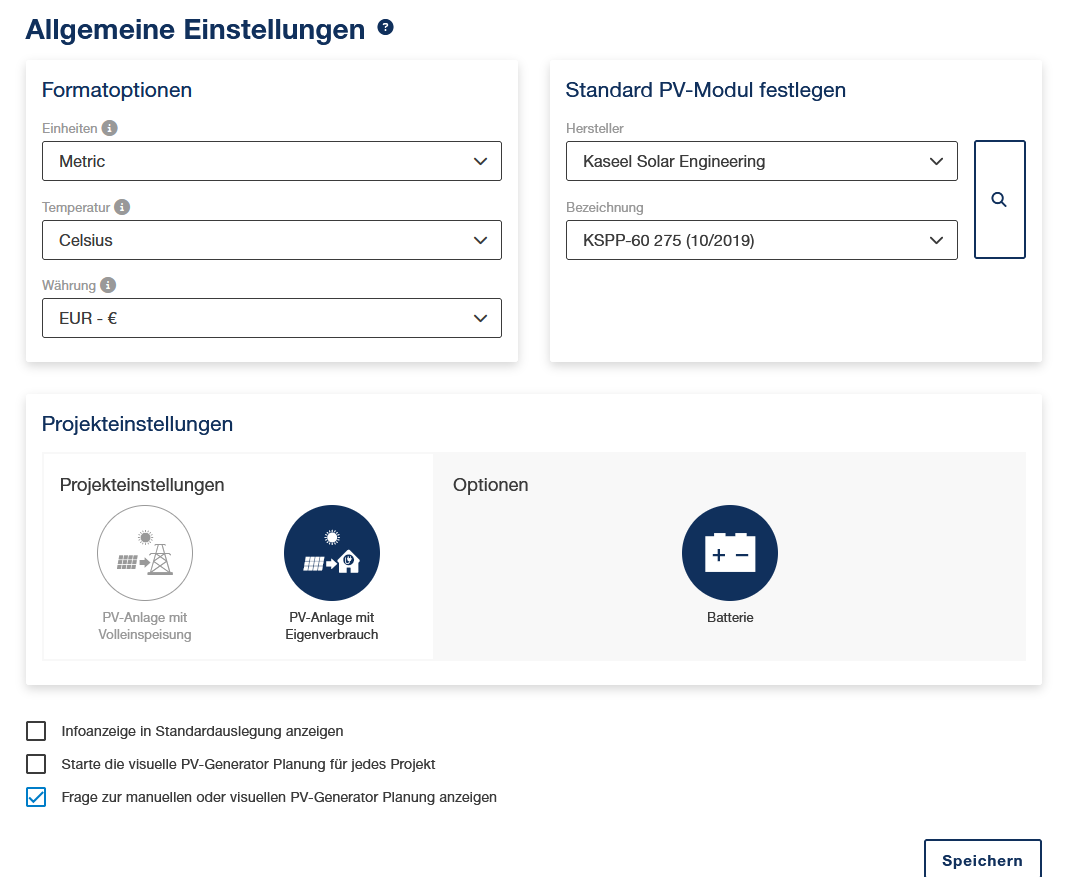Click the PV-Anlage mit Eigenverbrauch label text
This screenshot has height=877, width=1092.
[x=332, y=626]
